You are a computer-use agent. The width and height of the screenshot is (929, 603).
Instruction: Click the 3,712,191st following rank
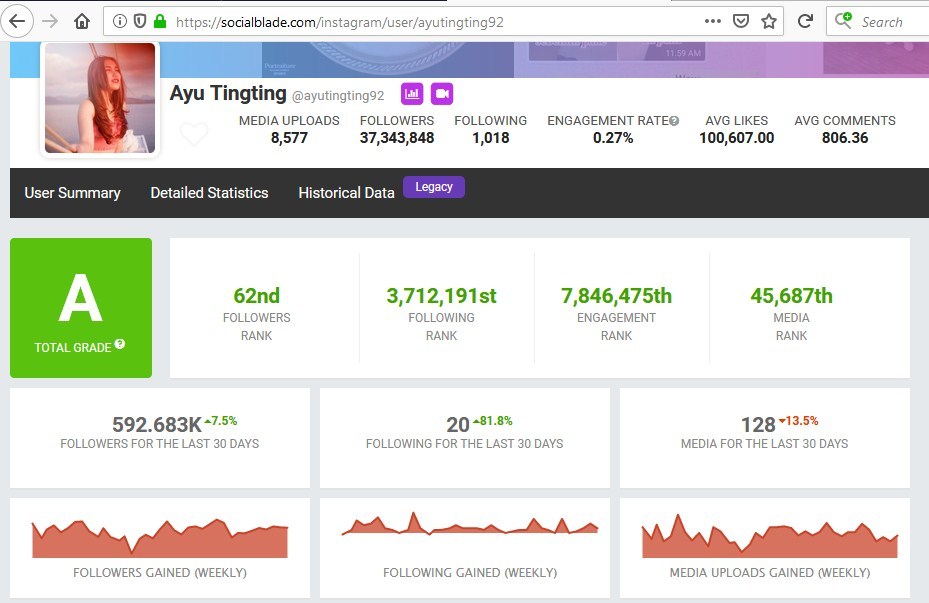(441, 296)
